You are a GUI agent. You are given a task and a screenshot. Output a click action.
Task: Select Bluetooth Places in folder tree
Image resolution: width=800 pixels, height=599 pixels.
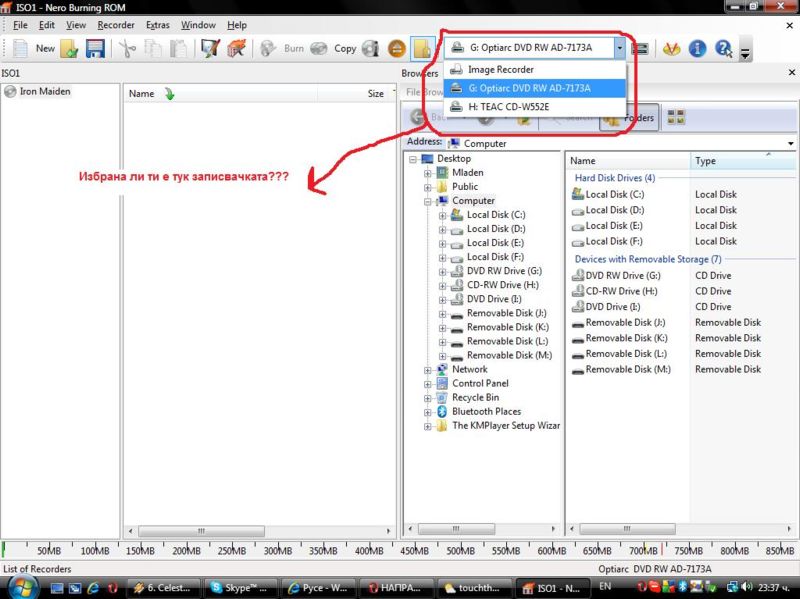tap(486, 411)
